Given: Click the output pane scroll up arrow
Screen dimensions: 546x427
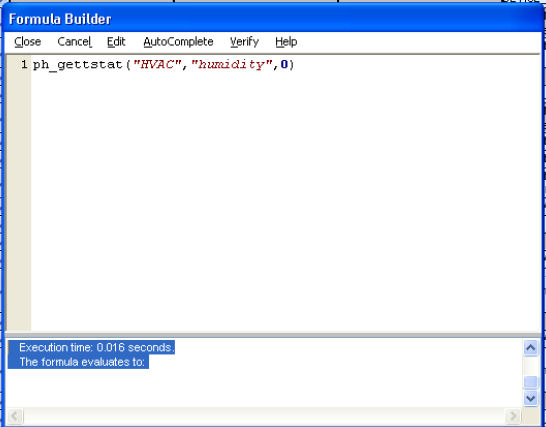Looking at the screenshot, I should (531, 348).
